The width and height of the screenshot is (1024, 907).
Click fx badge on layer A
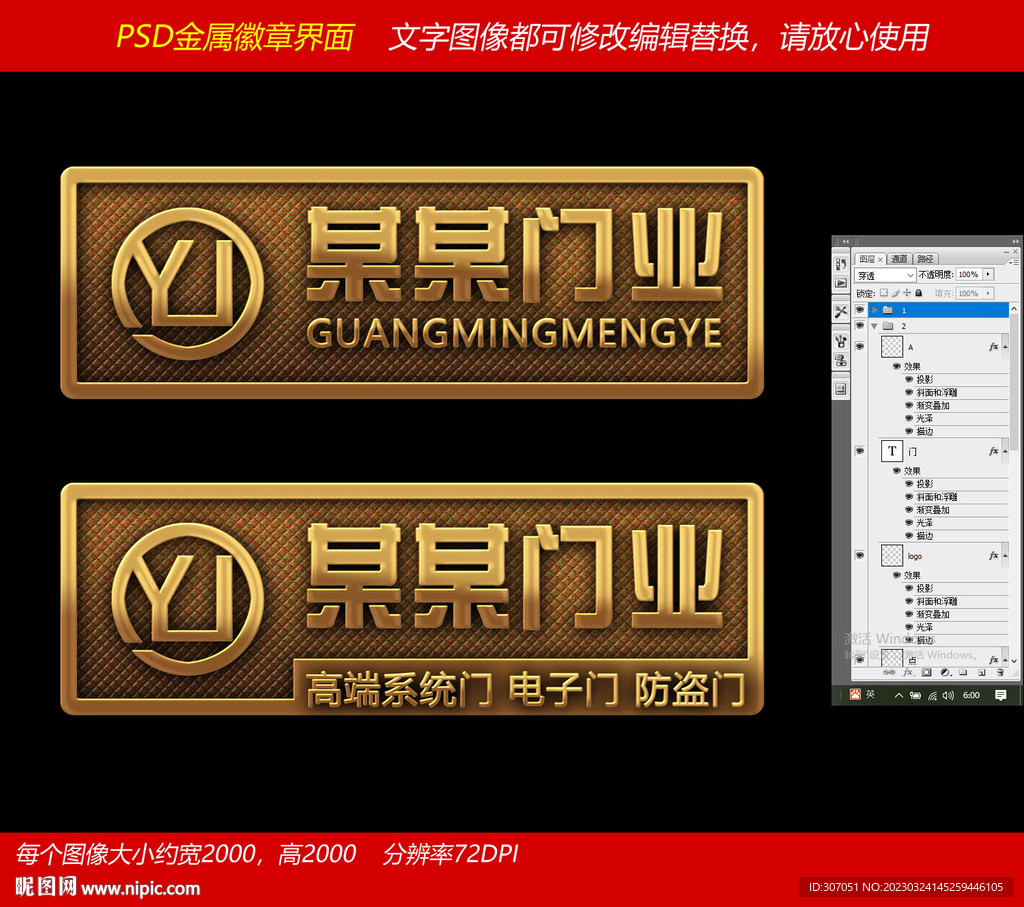993,347
